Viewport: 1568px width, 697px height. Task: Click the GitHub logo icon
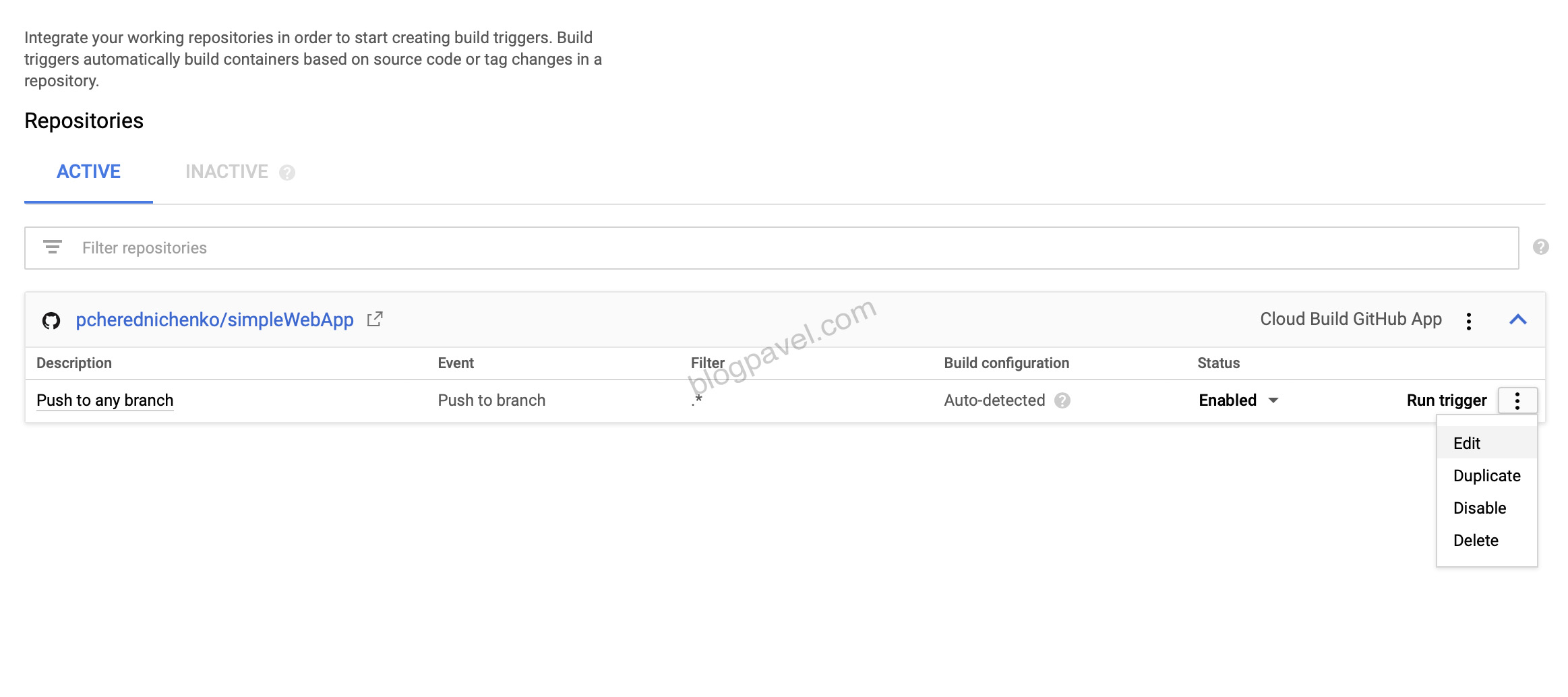tap(51, 320)
